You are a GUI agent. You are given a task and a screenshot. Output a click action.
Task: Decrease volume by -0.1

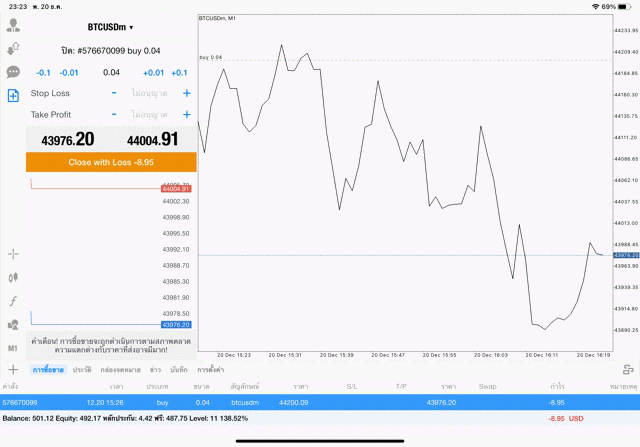[x=43, y=72]
